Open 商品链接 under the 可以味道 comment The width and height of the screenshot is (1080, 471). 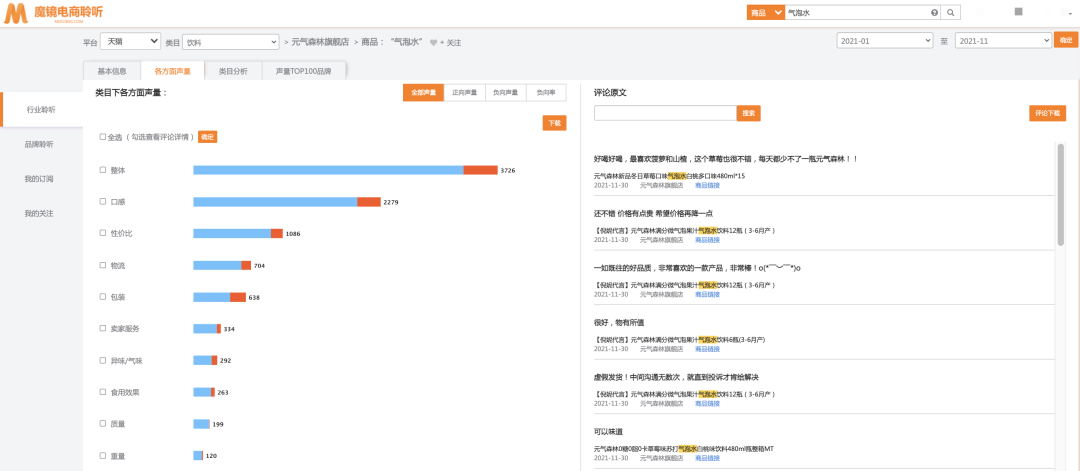[x=707, y=458]
